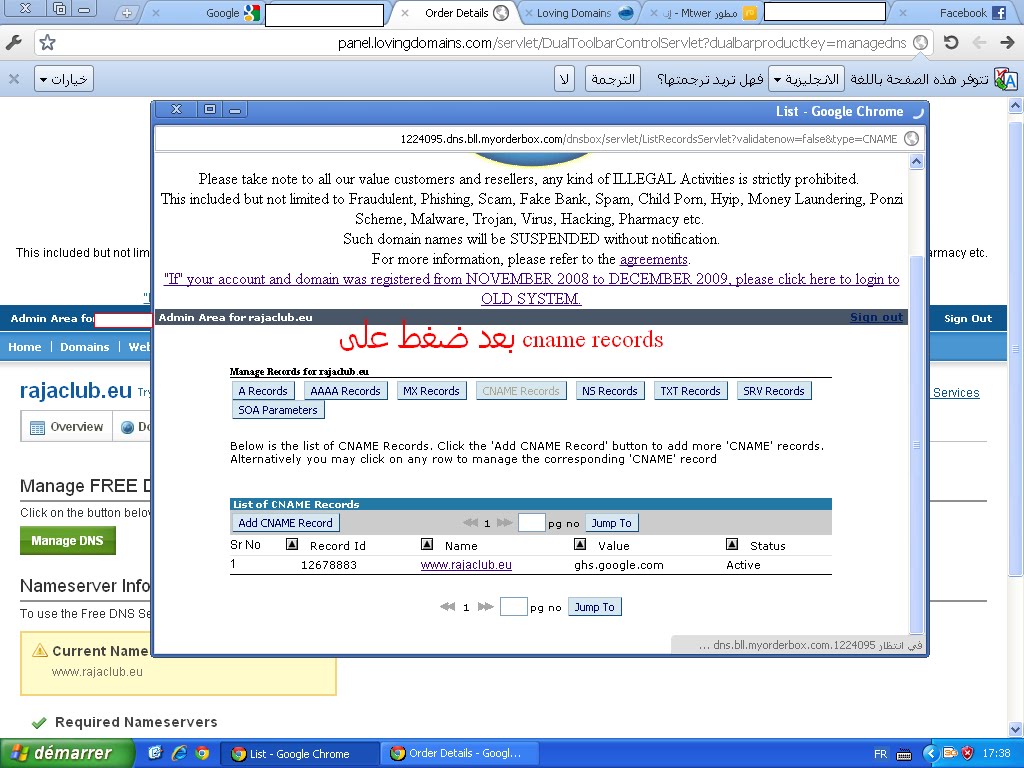
Task: Click the Overview tab icon for rajaclub.eu
Action: 38,427
